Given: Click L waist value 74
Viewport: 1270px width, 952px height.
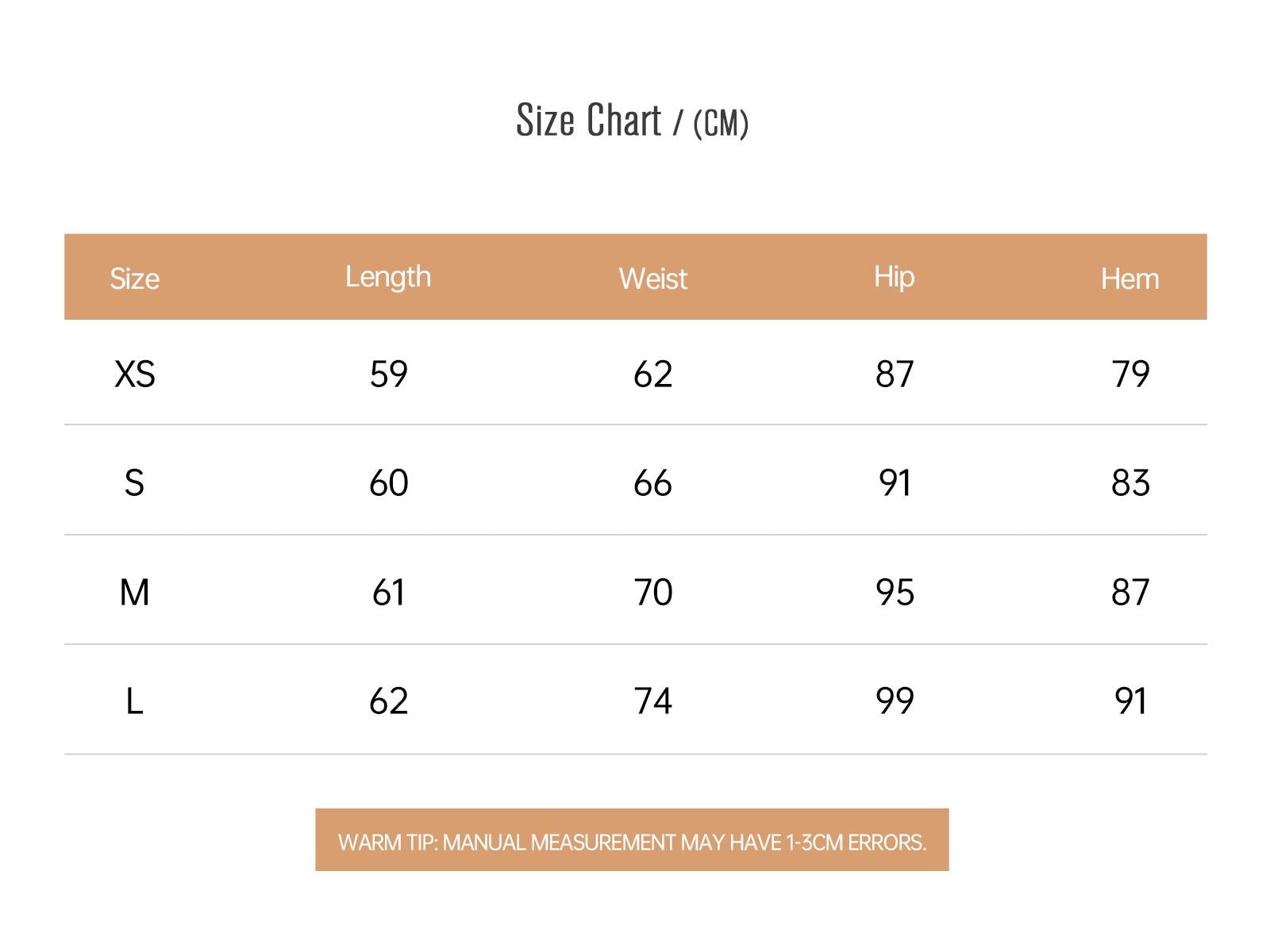Looking at the screenshot, I should tap(653, 701).
